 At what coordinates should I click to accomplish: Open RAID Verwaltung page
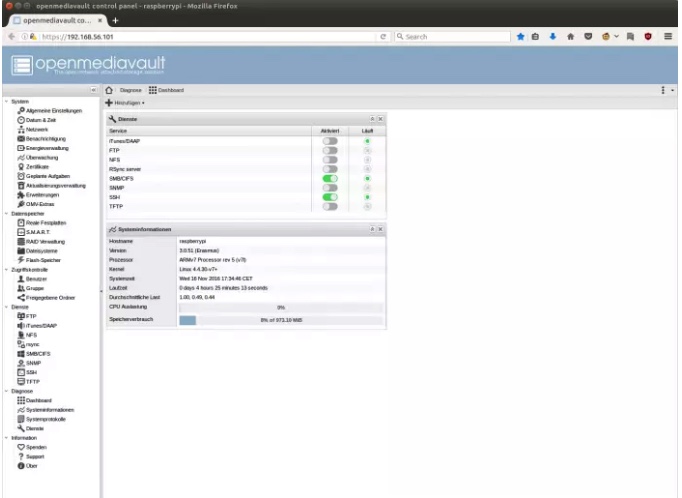[x=41, y=241]
